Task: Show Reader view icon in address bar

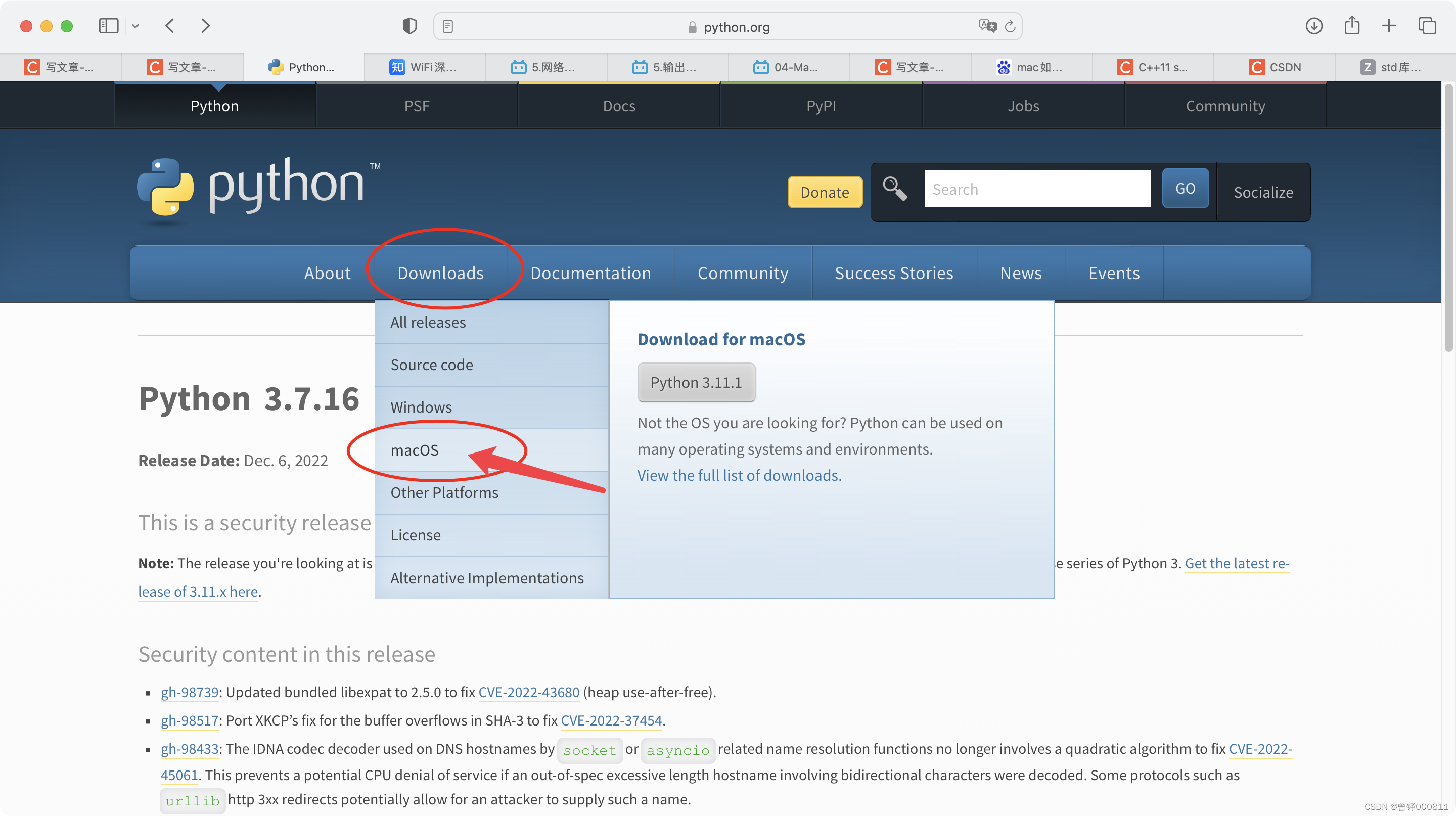Action: click(447, 27)
